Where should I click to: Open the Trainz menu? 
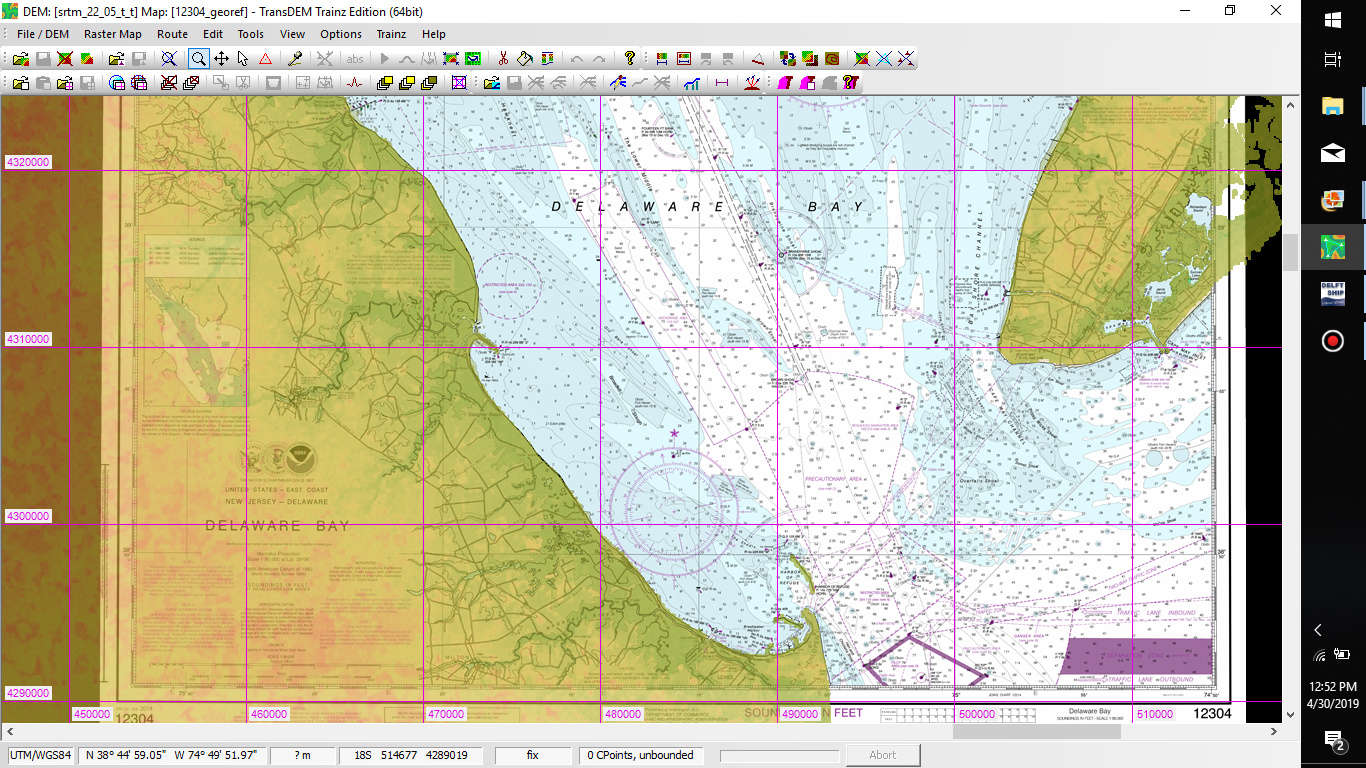pos(391,34)
